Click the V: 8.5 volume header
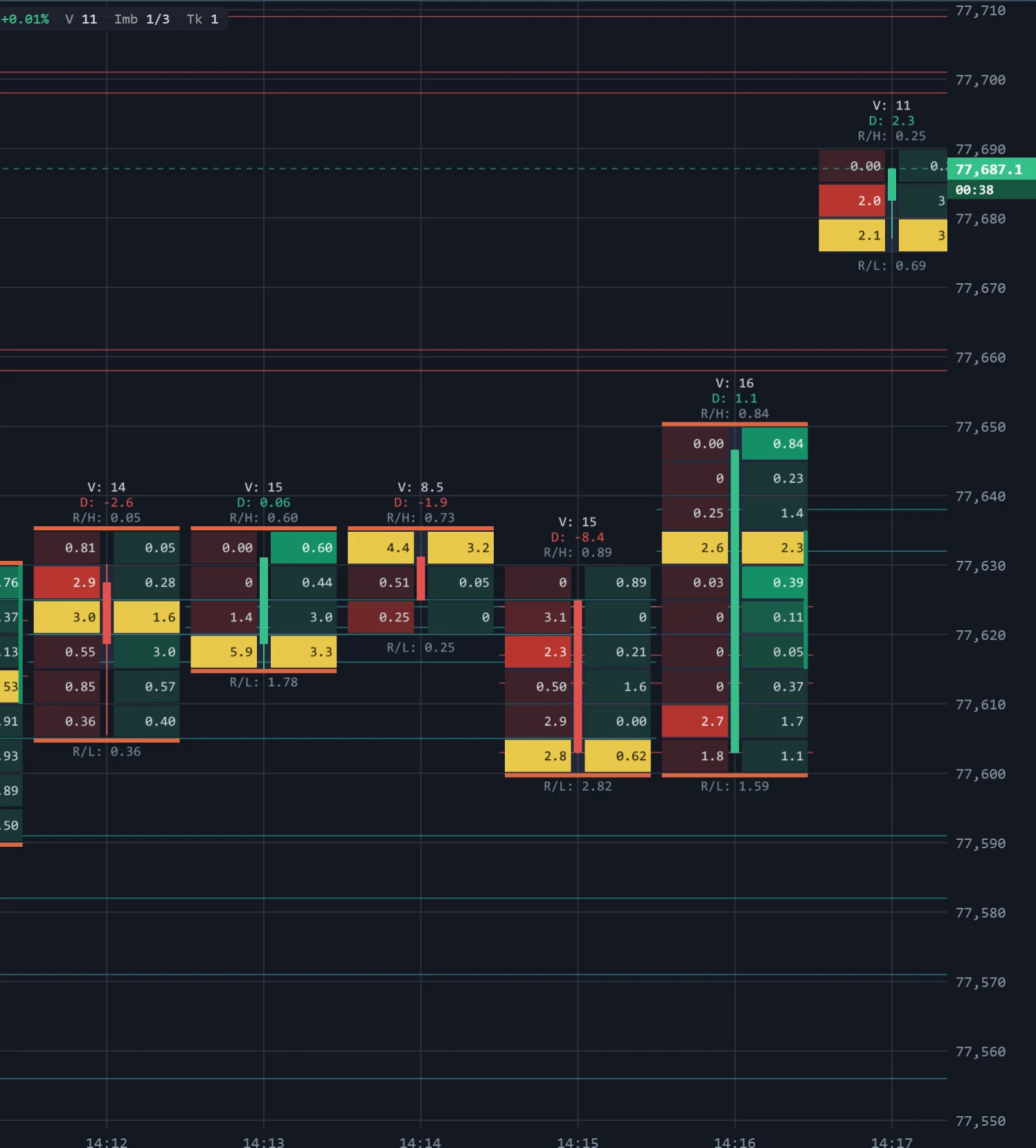The height and width of the screenshot is (1148, 1036). [420, 487]
